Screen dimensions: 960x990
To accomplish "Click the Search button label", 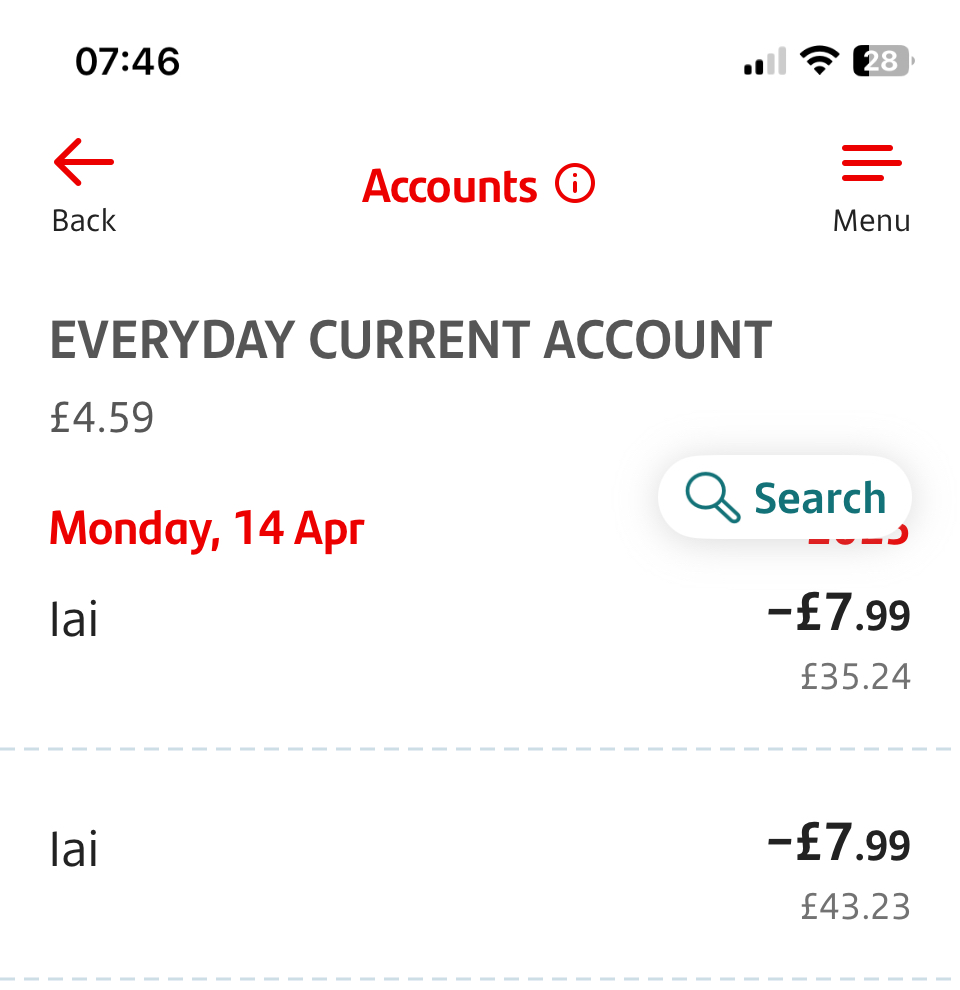I will 820,498.
